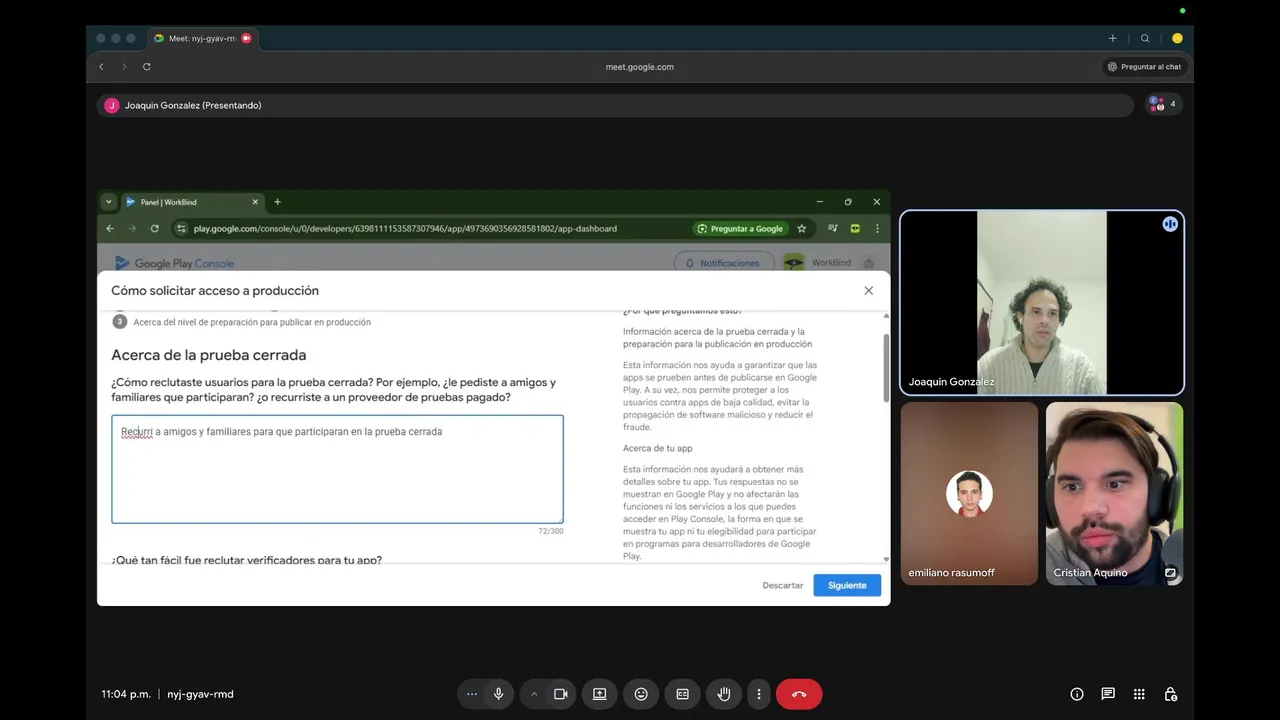Viewport: 1280px width, 720px height.
Task: Click the WorkBind app name in header
Action: [x=831, y=263]
